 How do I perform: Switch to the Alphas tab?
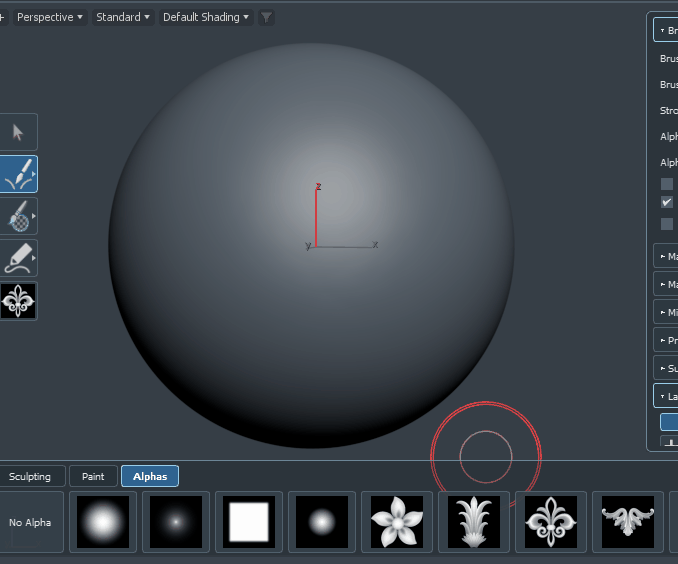150,476
